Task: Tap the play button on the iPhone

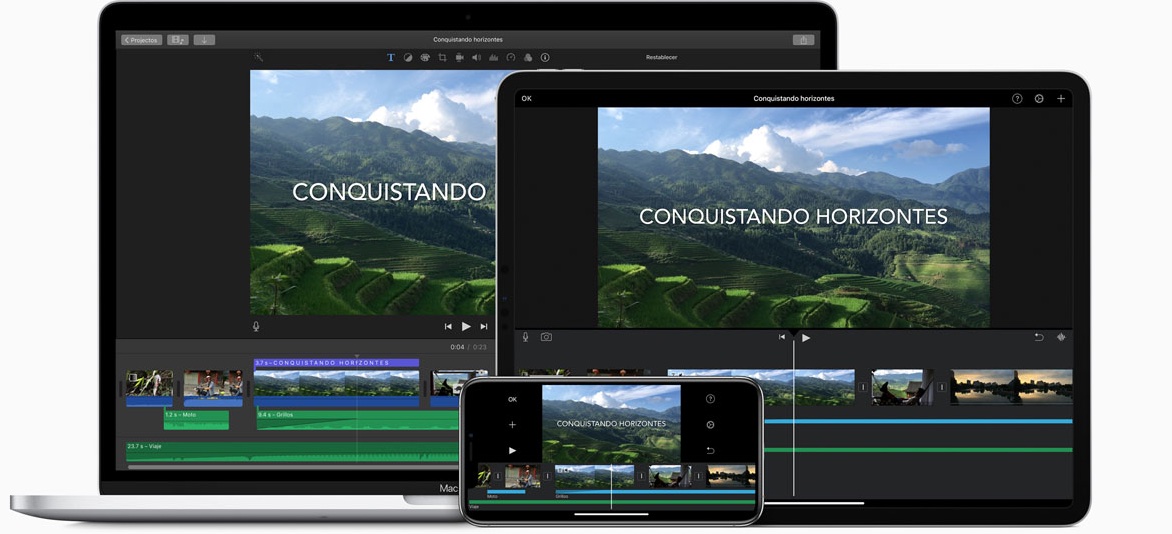Action: point(512,450)
